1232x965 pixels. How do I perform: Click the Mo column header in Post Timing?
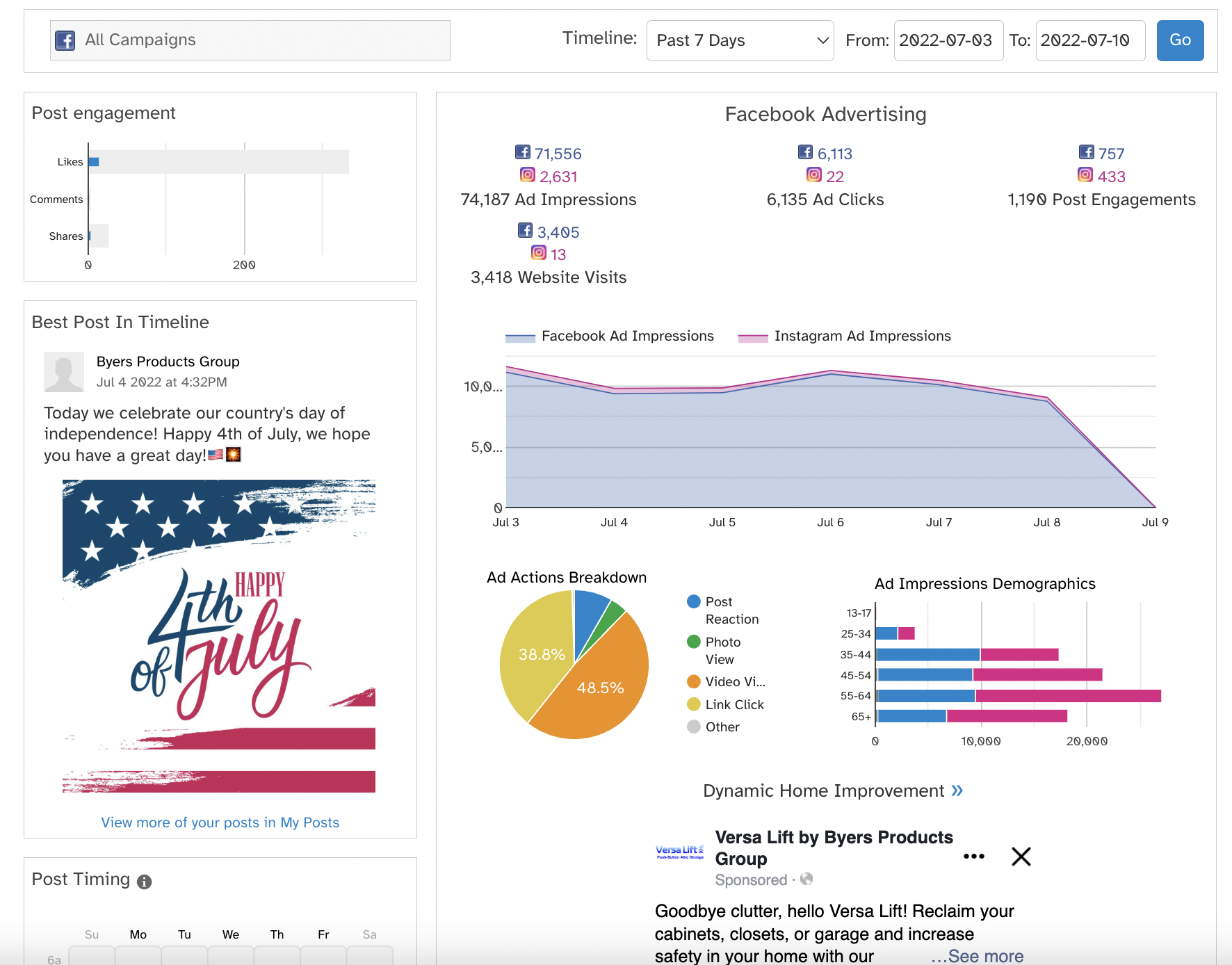(x=138, y=935)
